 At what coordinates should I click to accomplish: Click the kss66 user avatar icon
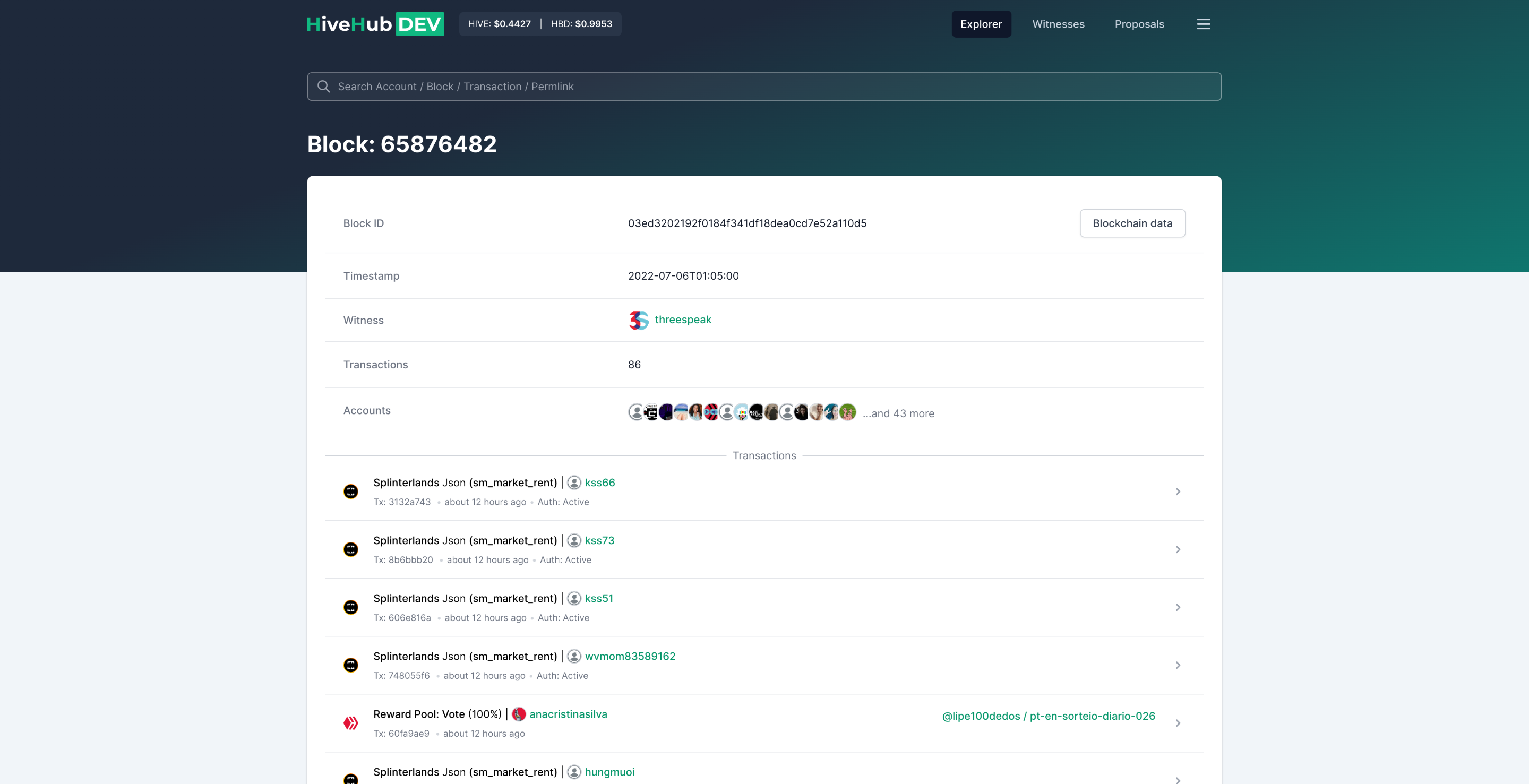(574, 483)
